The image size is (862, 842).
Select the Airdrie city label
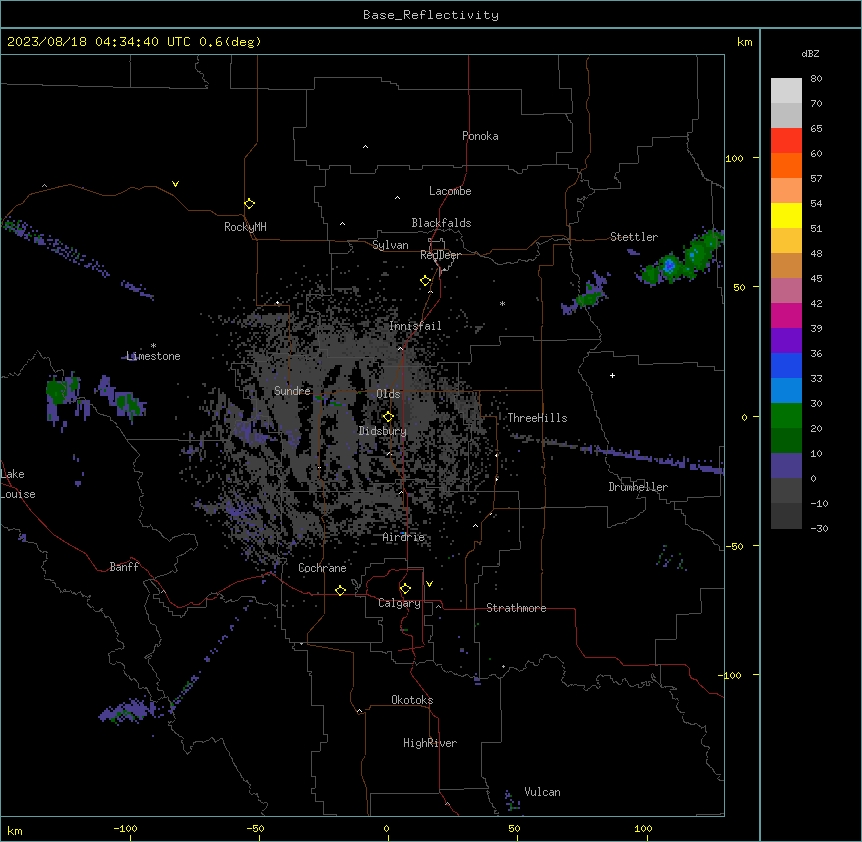click(404, 537)
